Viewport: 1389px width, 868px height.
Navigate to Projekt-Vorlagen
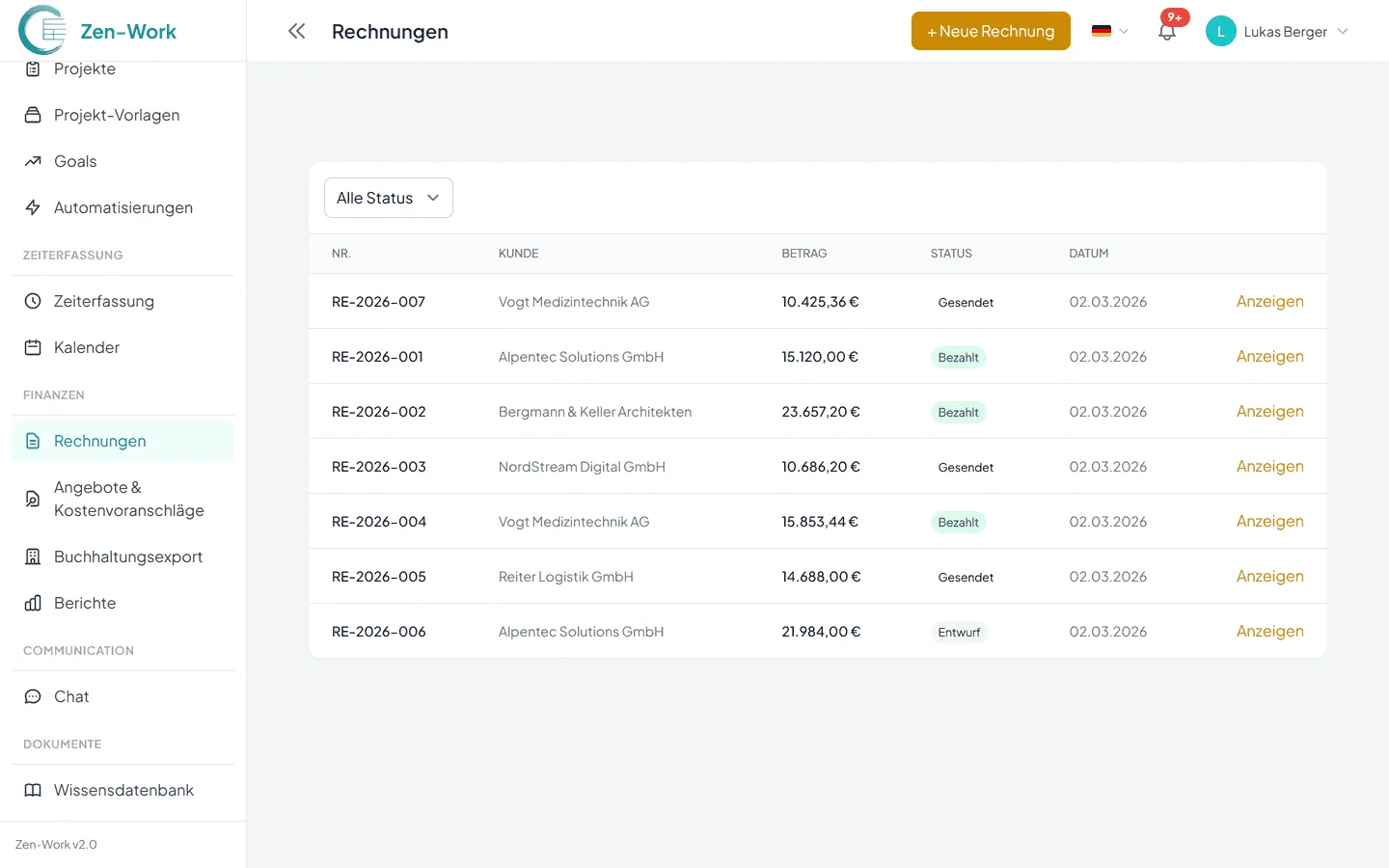117,115
